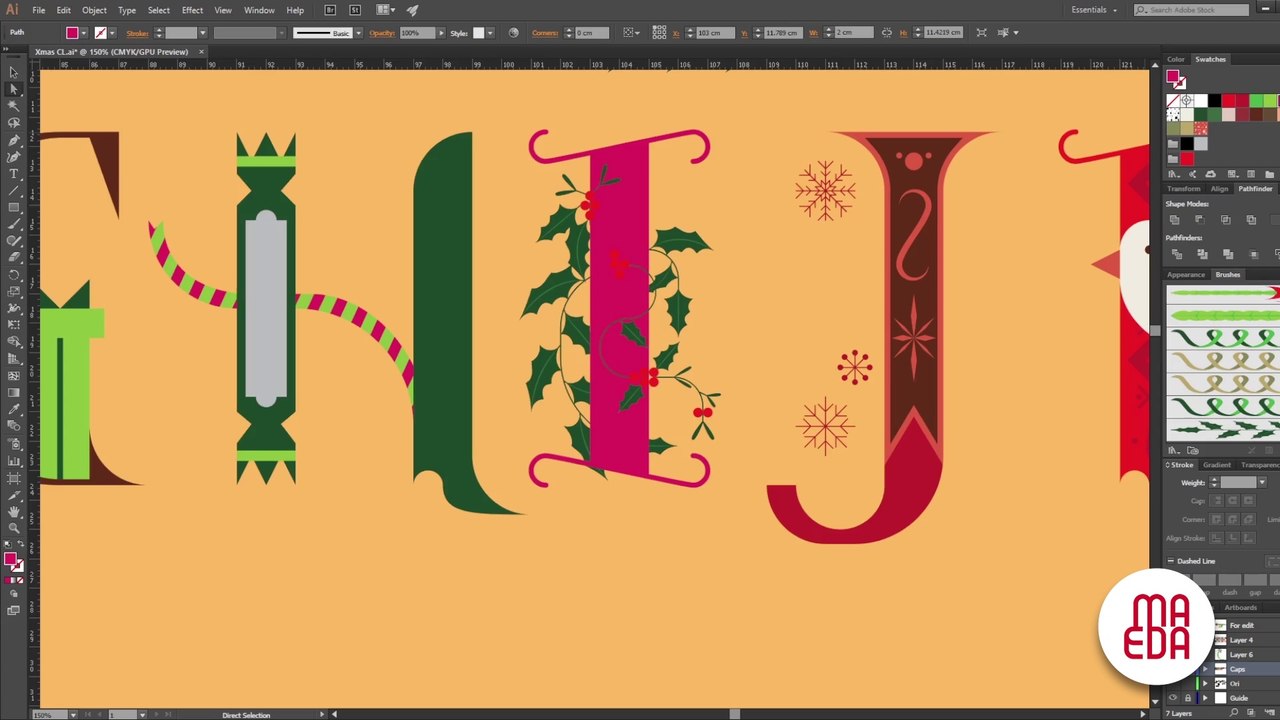
Task: Open the Basic brush definition dropdown
Action: pyautogui.click(x=357, y=33)
